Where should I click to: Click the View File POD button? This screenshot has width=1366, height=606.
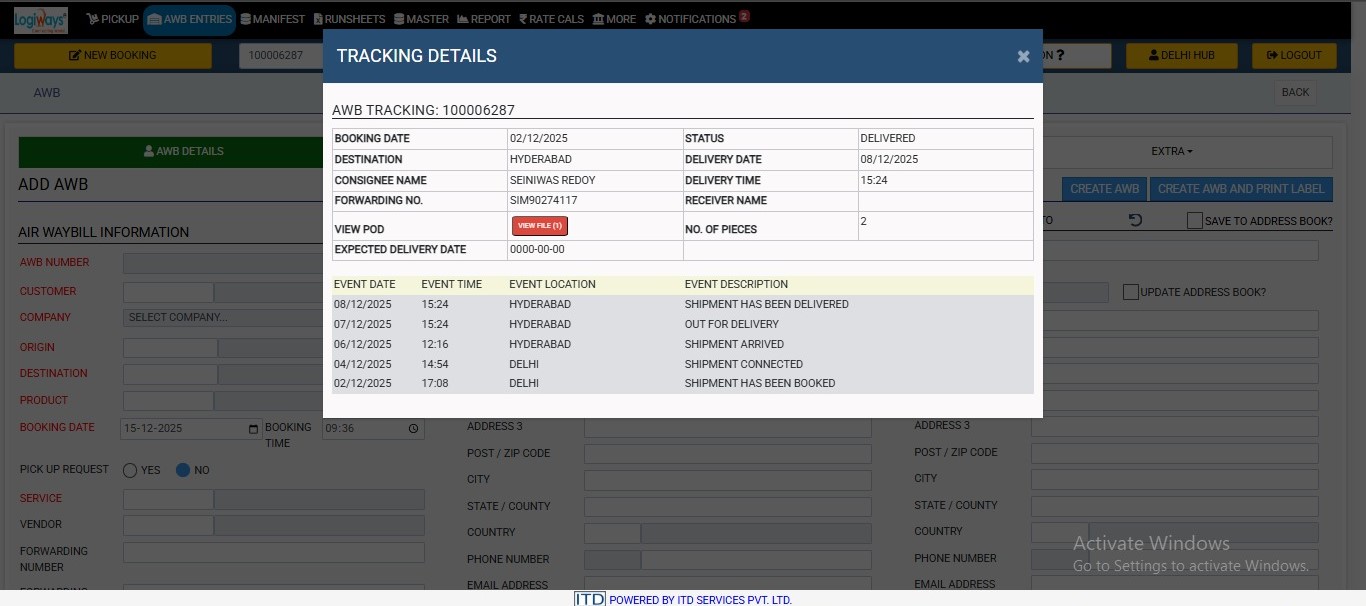pyautogui.click(x=539, y=226)
